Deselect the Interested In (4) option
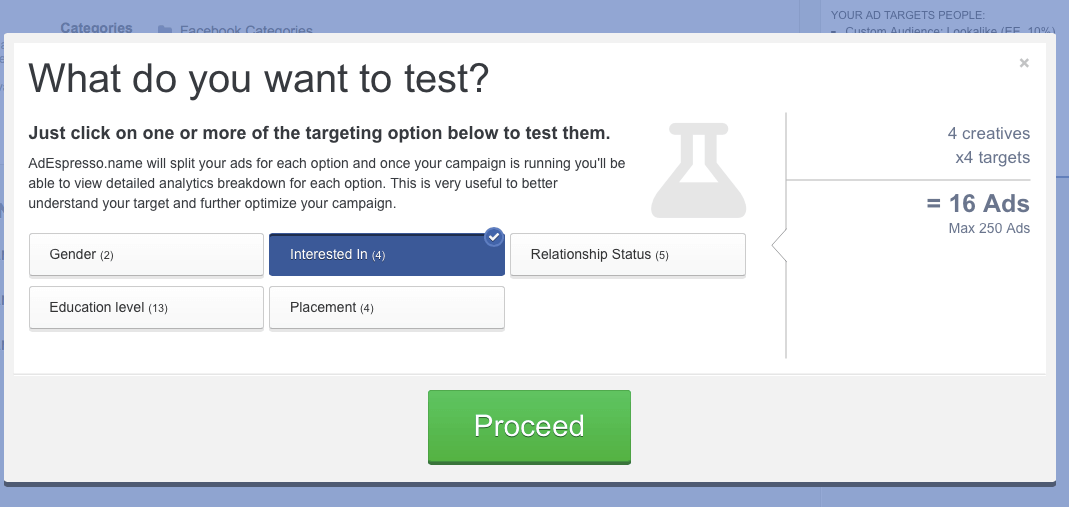 (387, 255)
